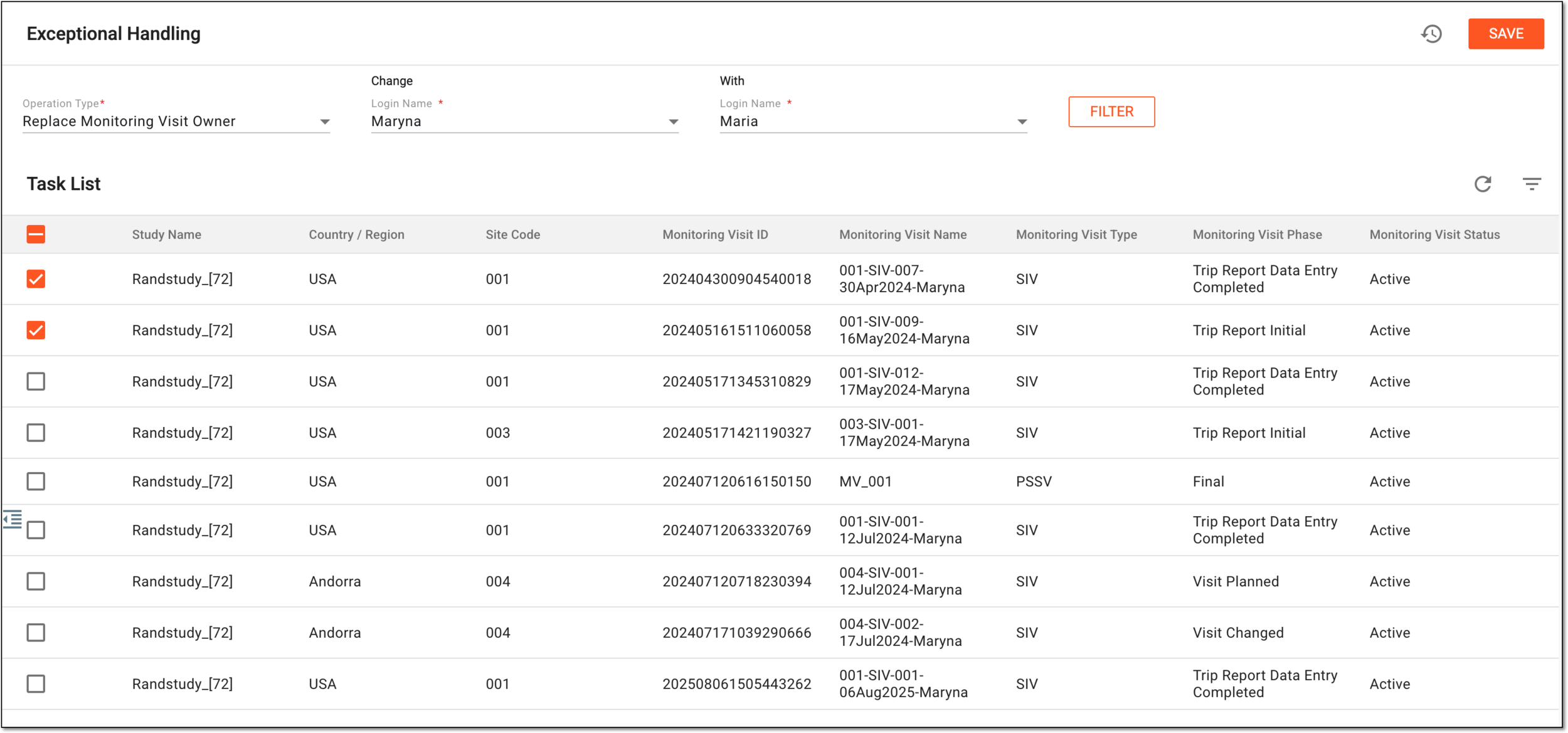Check the row for visit 202508061505443262
Viewport: 1568px width, 733px height.
click(x=36, y=684)
